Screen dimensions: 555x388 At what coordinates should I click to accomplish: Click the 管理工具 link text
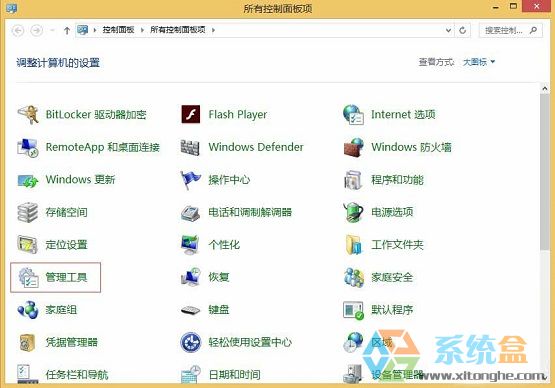pyautogui.click(x=66, y=278)
